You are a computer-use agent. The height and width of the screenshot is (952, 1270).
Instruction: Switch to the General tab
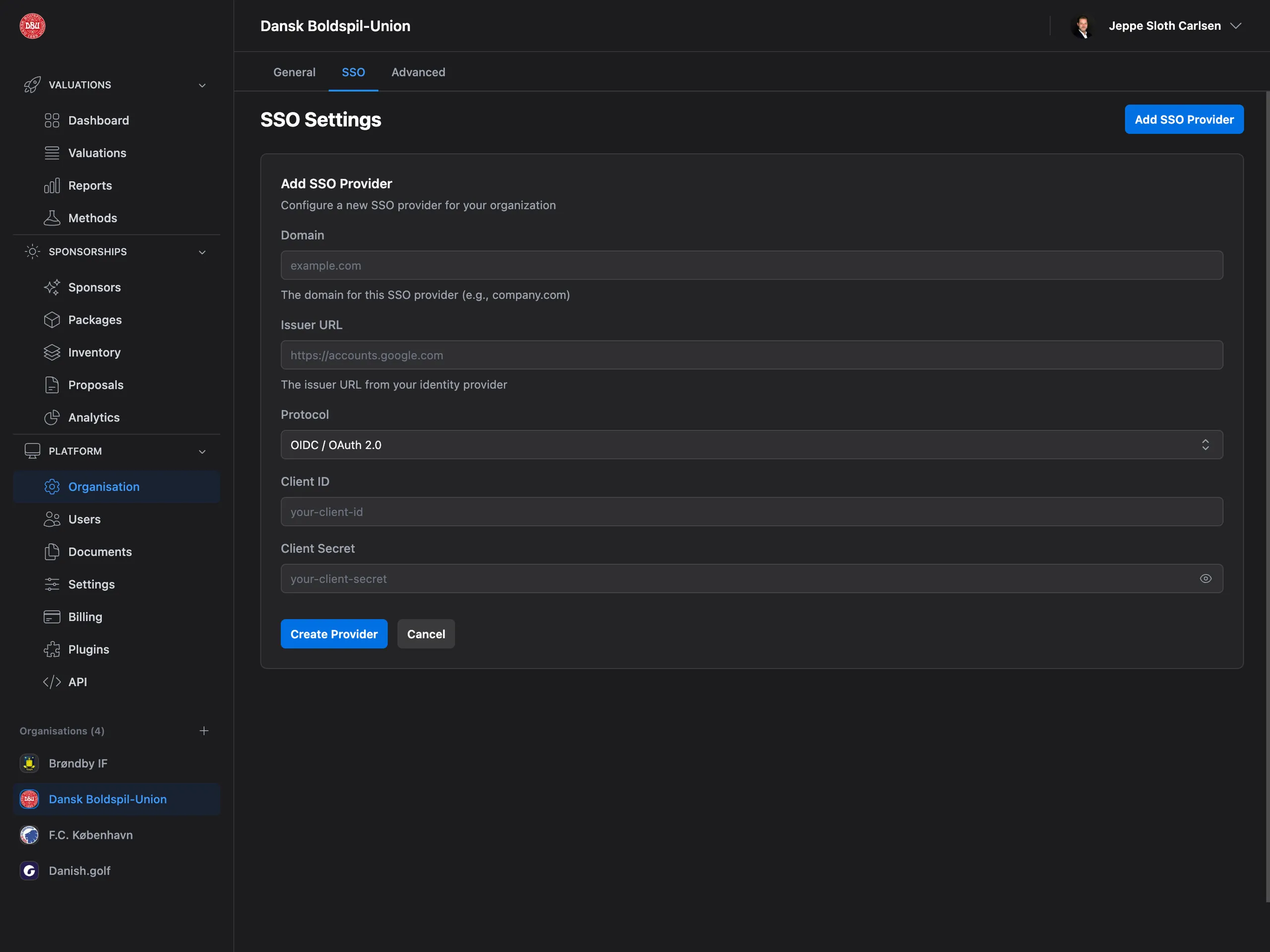pyautogui.click(x=295, y=72)
